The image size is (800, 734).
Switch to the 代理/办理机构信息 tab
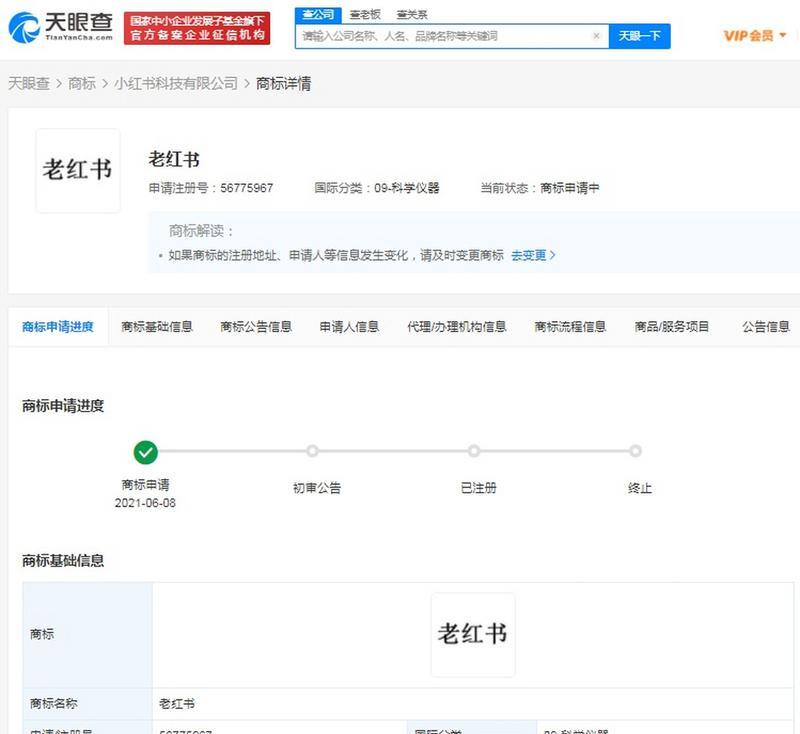(x=456, y=327)
